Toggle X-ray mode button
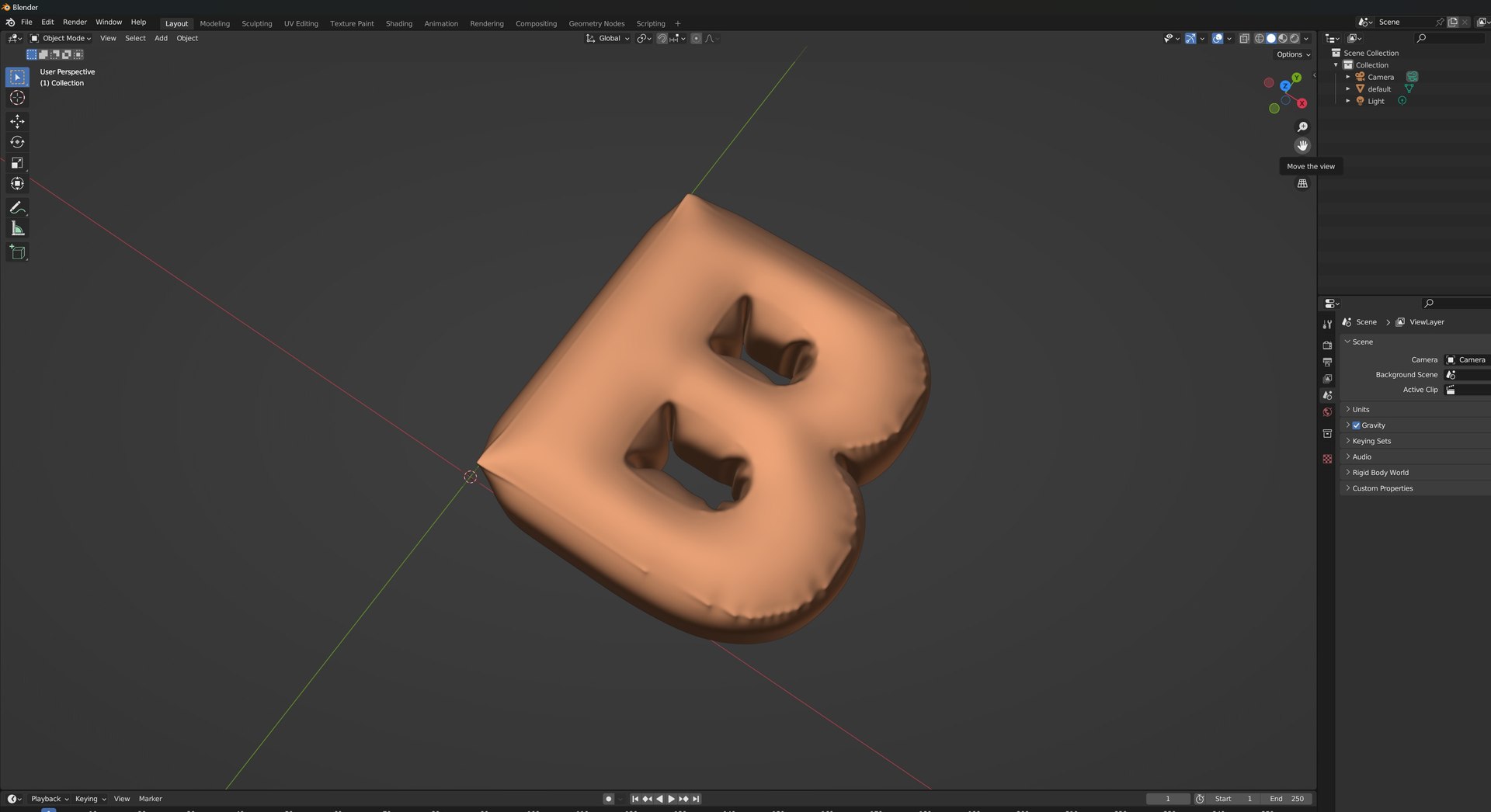Viewport: 1491px width, 812px height. [1244, 38]
